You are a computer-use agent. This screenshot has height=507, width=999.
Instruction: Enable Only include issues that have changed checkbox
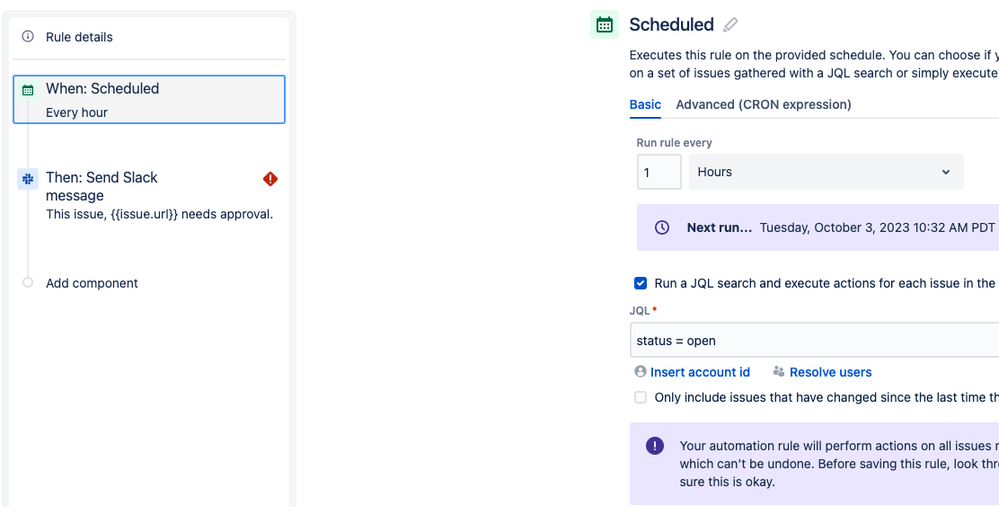(641, 398)
